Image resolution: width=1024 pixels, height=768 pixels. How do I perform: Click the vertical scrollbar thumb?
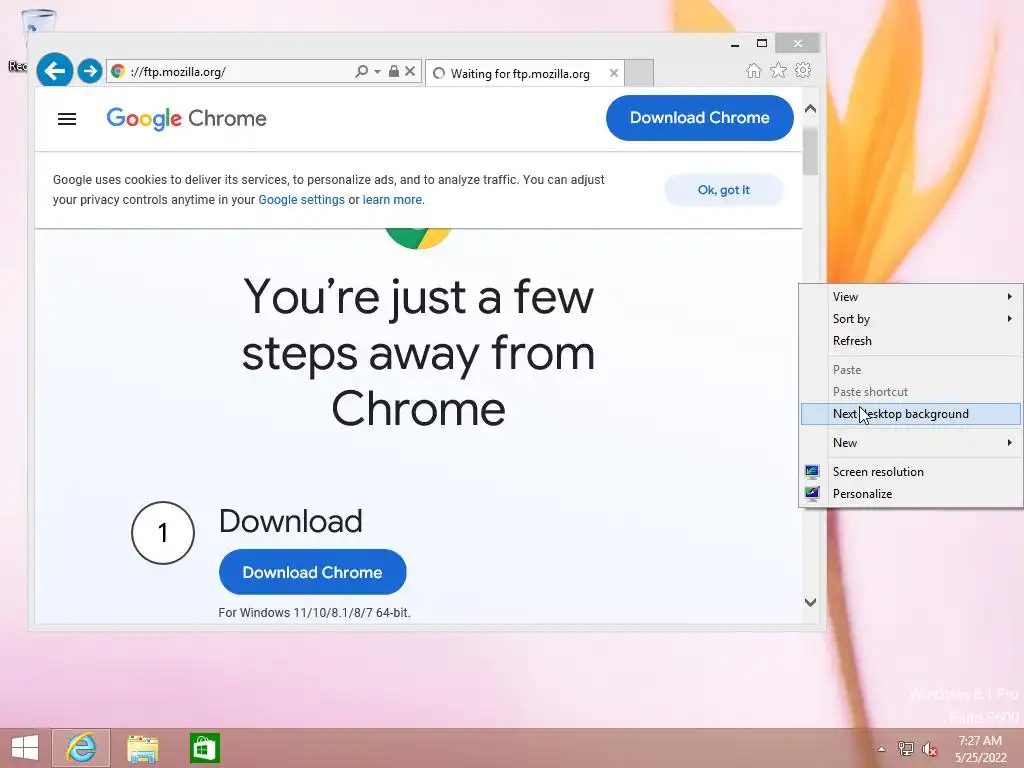pos(810,152)
